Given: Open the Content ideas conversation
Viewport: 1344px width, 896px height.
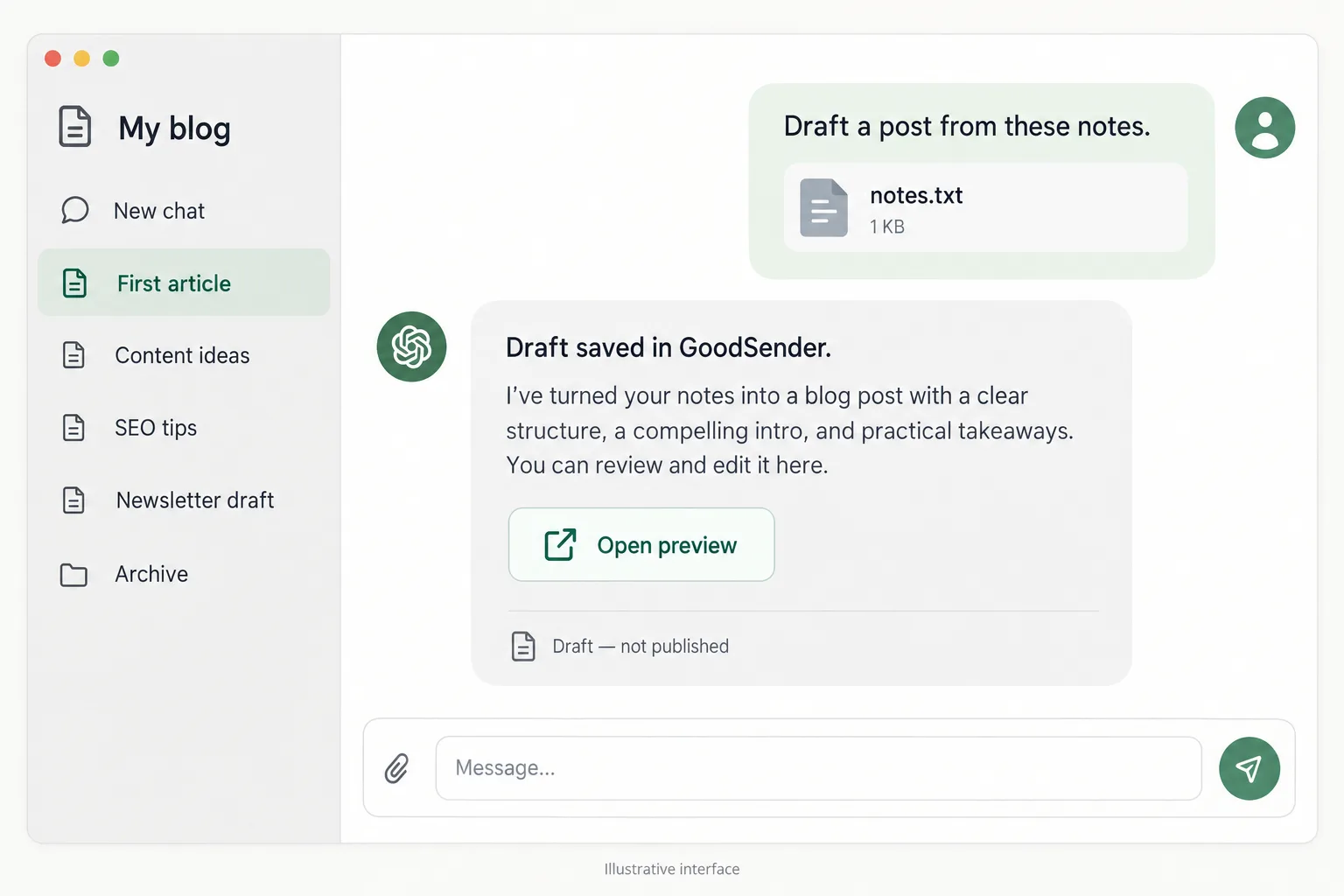Looking at the screenshot, I should click(182, 355).
